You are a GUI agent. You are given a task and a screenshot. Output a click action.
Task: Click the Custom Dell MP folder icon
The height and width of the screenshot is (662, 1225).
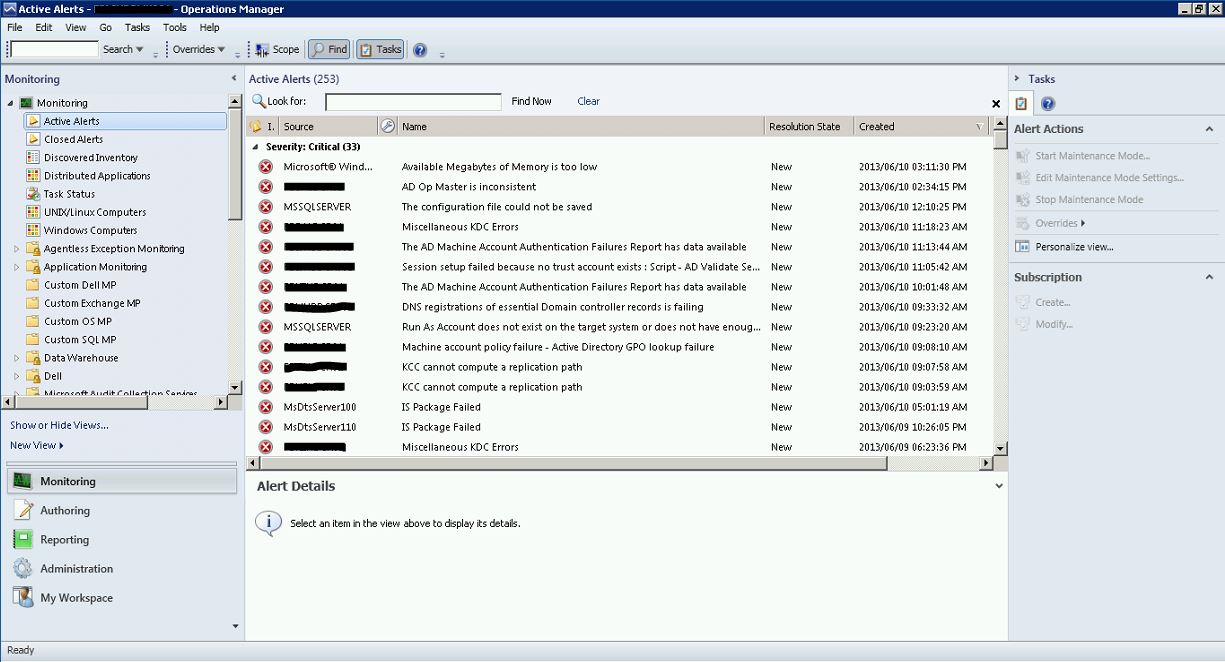coord(34,285)
